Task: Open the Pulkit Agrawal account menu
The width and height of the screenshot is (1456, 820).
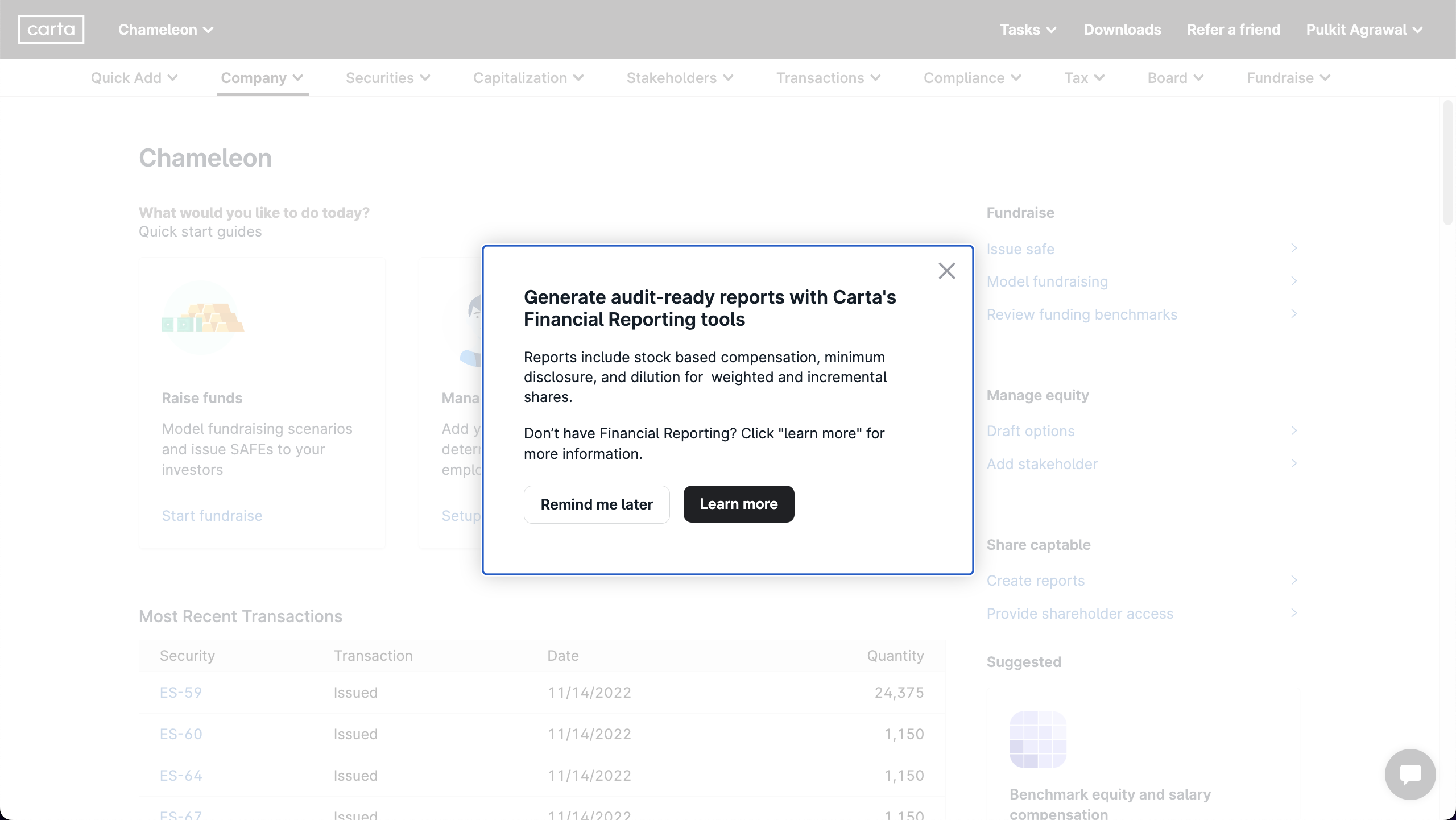Action: coord(1364,30)
